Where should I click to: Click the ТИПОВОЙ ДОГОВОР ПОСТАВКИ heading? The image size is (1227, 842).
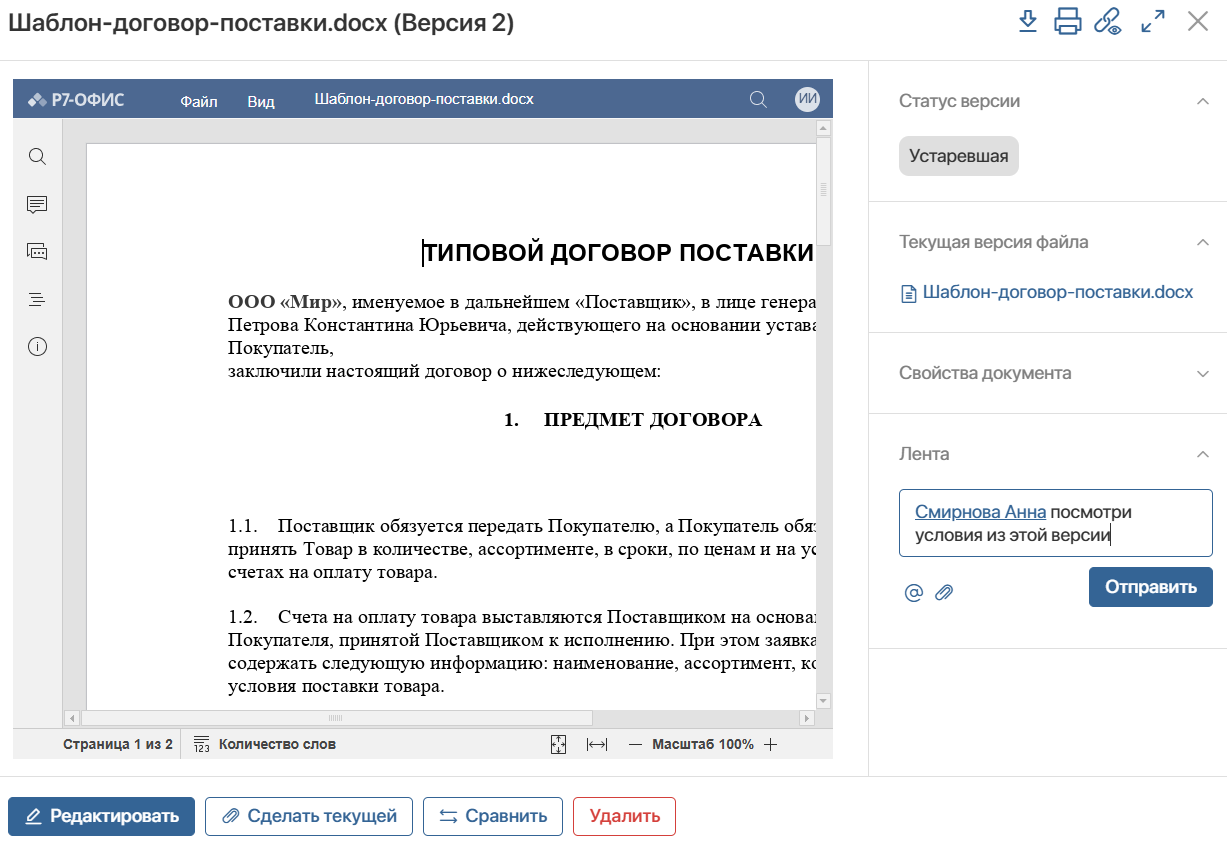click(618, 254)
